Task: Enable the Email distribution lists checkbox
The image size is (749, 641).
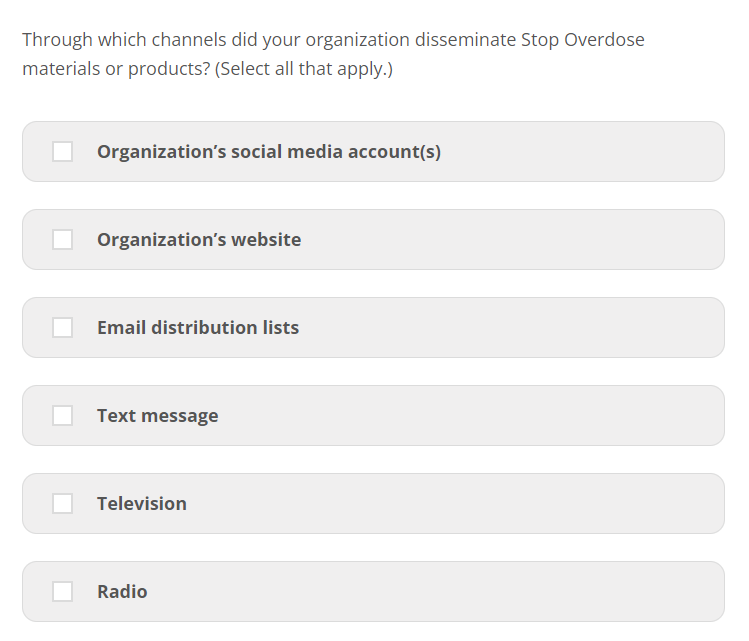Action: (62, 327)
